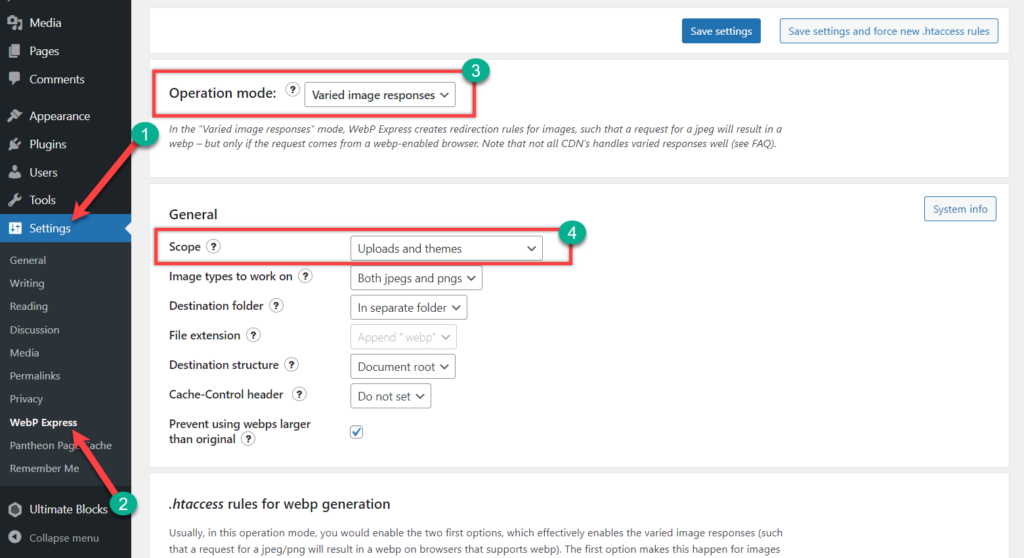1024x558 pixels.
Task: Open help for Operation mode
Action: coord(293,90)
